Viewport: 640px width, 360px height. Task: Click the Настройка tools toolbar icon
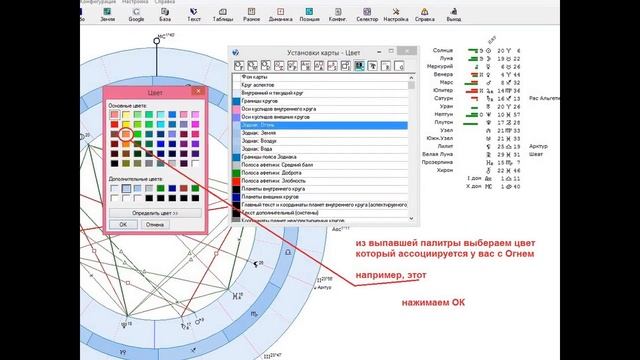[396, 14]
